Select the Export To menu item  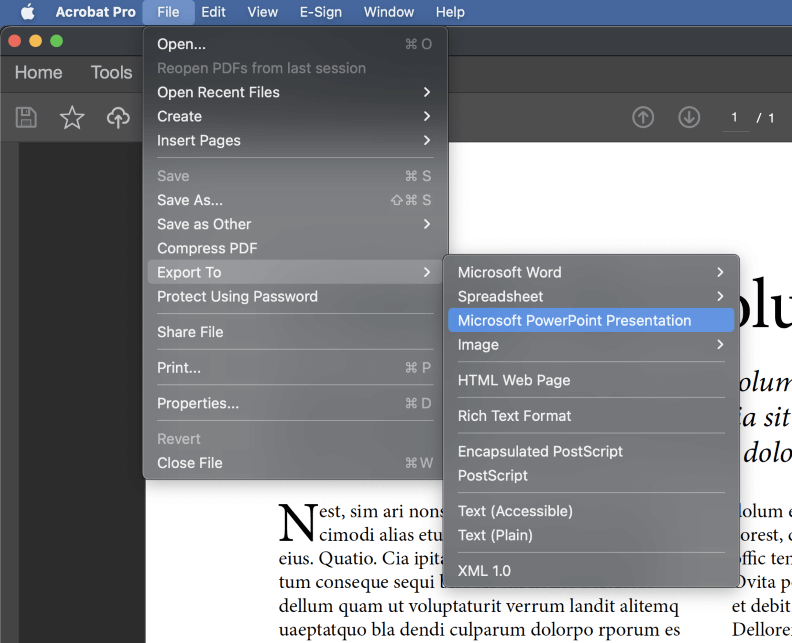pyautogui.click(x=295, y=272)
